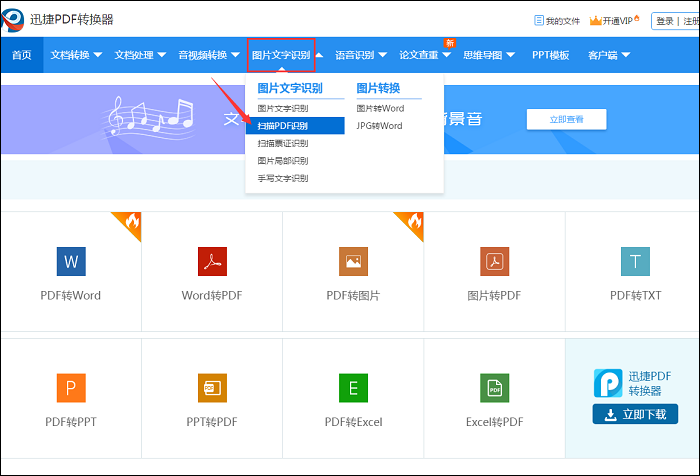Click the 图片转换 column heading
Image resolution: width=700 pixels, height=476 pixels.
click(x=378, y=88)
